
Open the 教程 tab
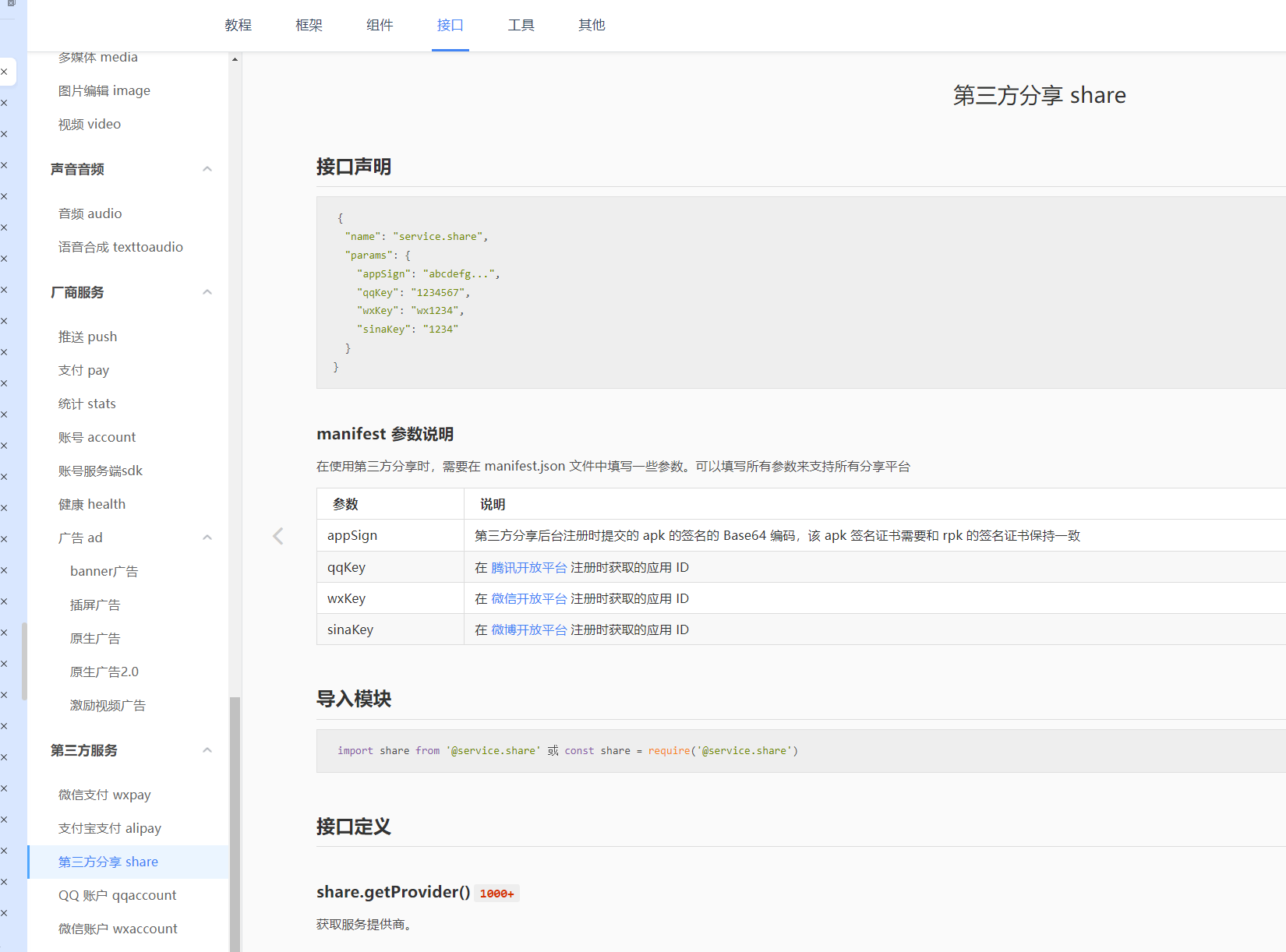click(x=238, y=25)
